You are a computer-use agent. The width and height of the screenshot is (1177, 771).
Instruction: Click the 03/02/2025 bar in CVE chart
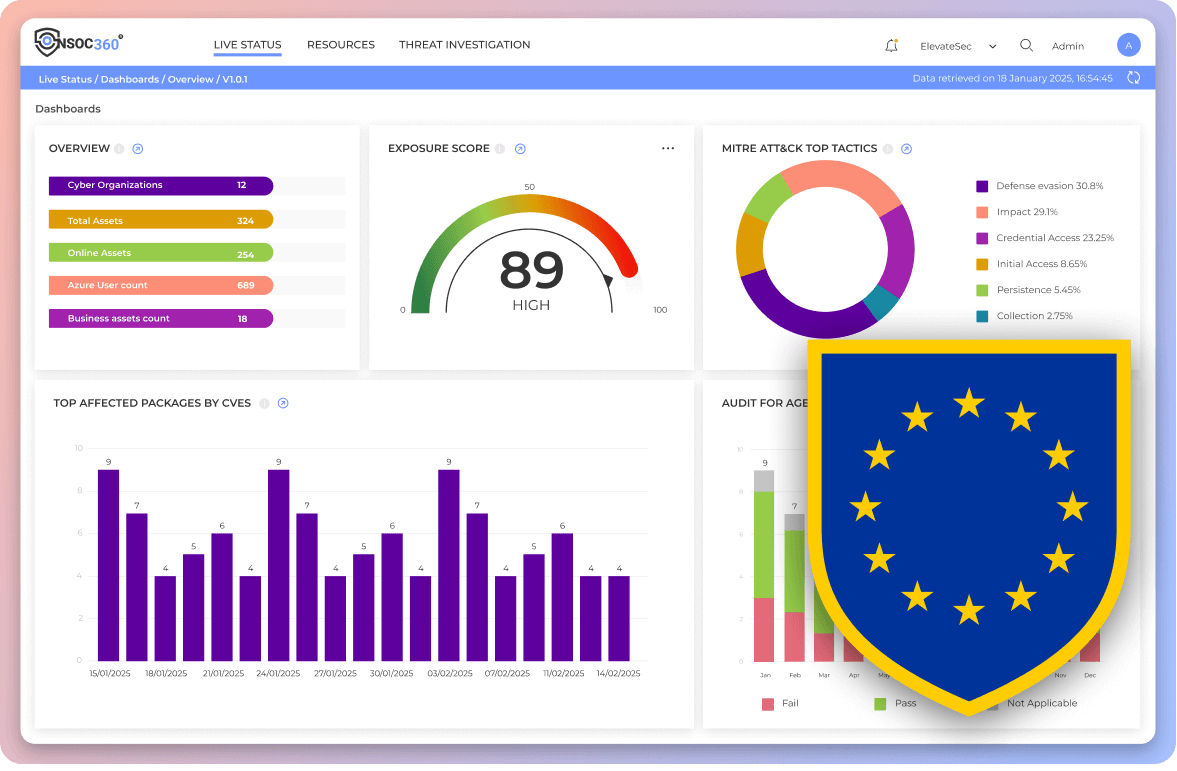[x=449, y=565]
